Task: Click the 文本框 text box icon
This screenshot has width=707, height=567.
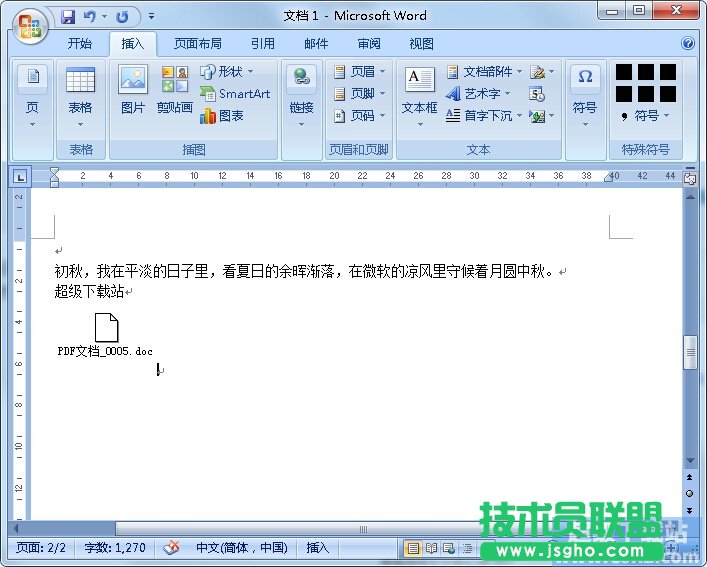Action: coord(419,88)
